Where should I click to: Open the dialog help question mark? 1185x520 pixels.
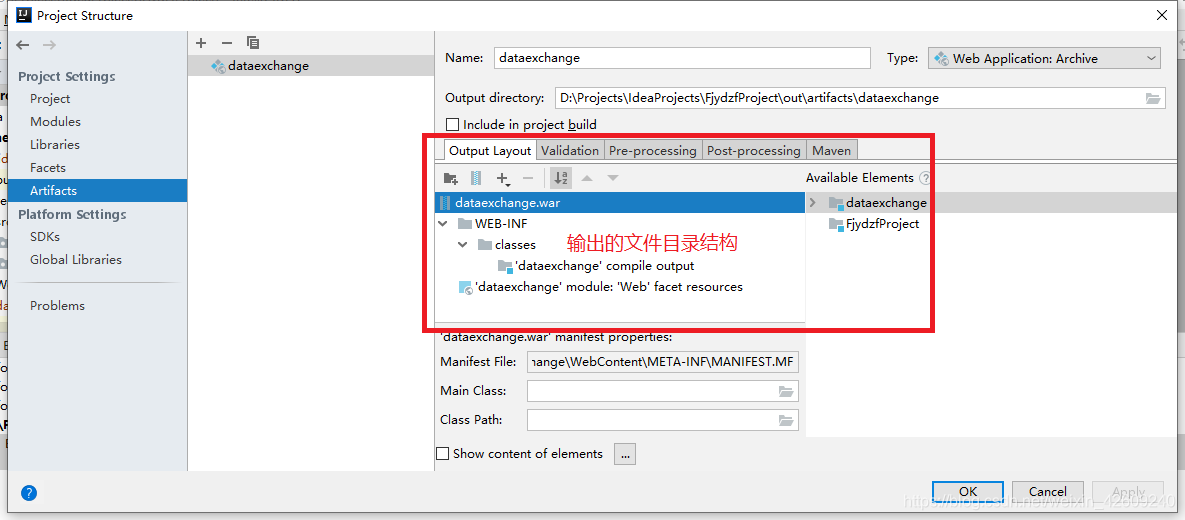[29, 494]
